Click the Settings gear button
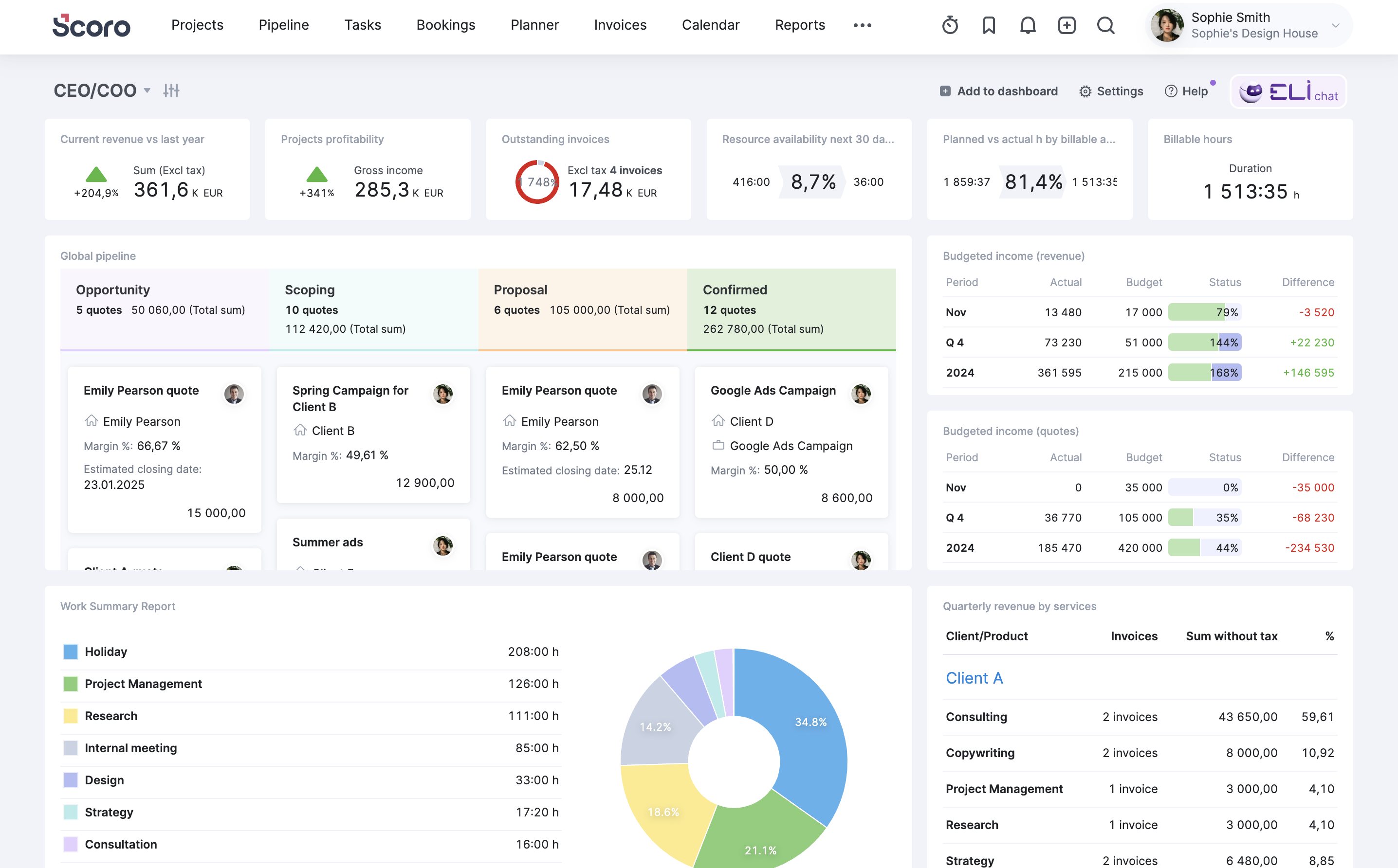Viewport: 1398px width, 868px height. [1111, 91]
